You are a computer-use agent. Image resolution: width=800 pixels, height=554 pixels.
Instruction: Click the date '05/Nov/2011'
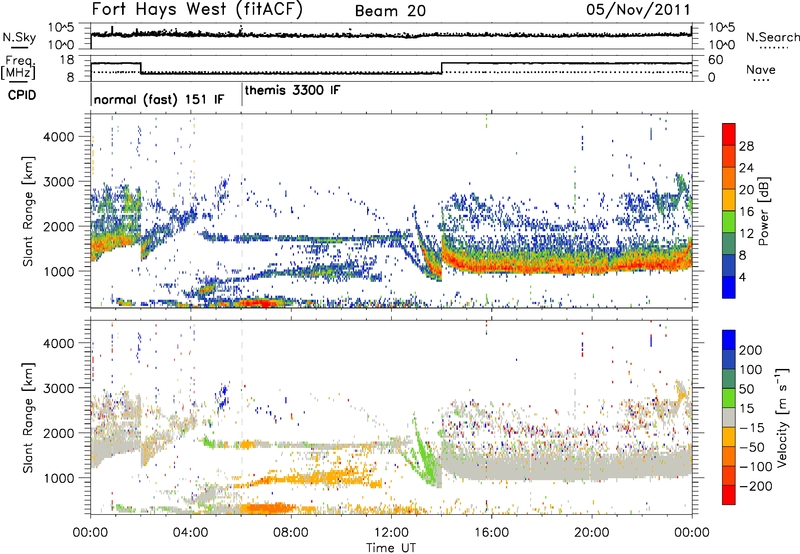point(638,9)
